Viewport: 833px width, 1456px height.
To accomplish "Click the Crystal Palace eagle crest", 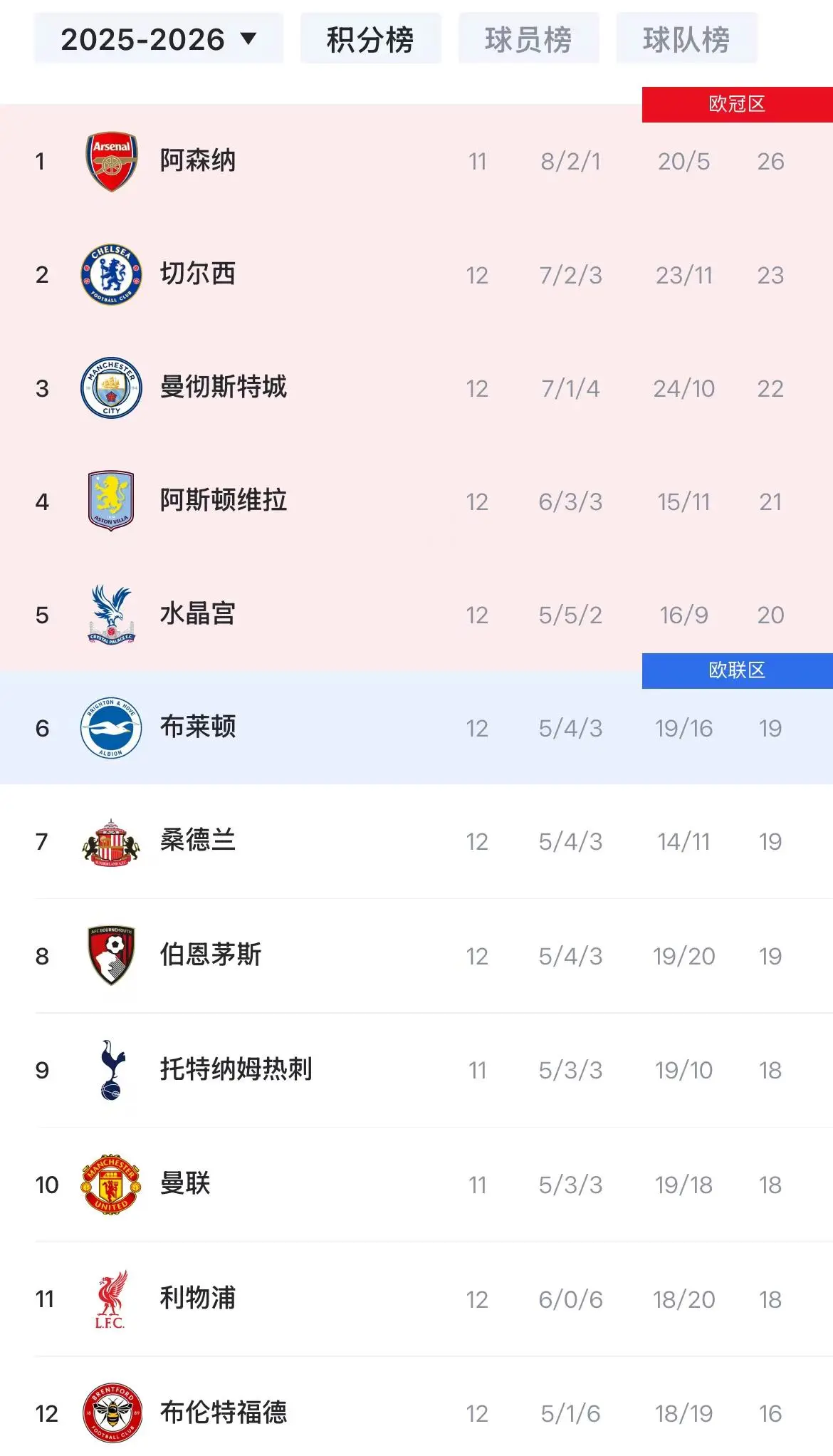I will click(111, 615).
